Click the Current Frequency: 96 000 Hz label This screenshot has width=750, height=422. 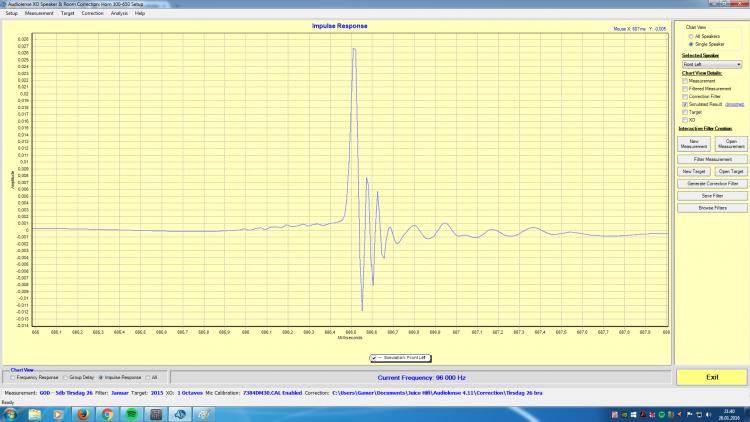point(421,378)
